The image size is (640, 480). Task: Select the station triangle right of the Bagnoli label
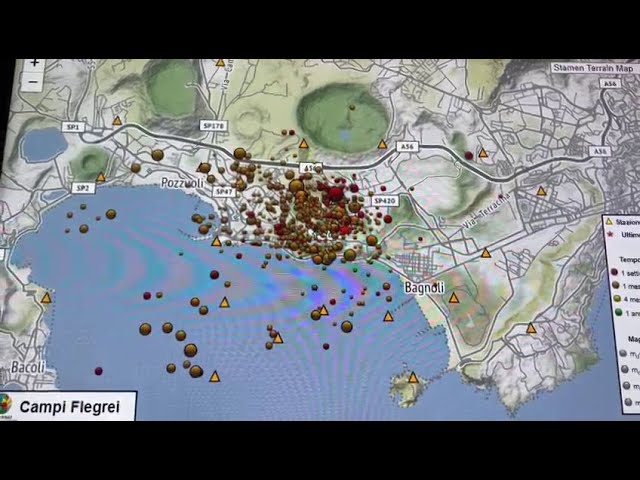tap(453, 298)
